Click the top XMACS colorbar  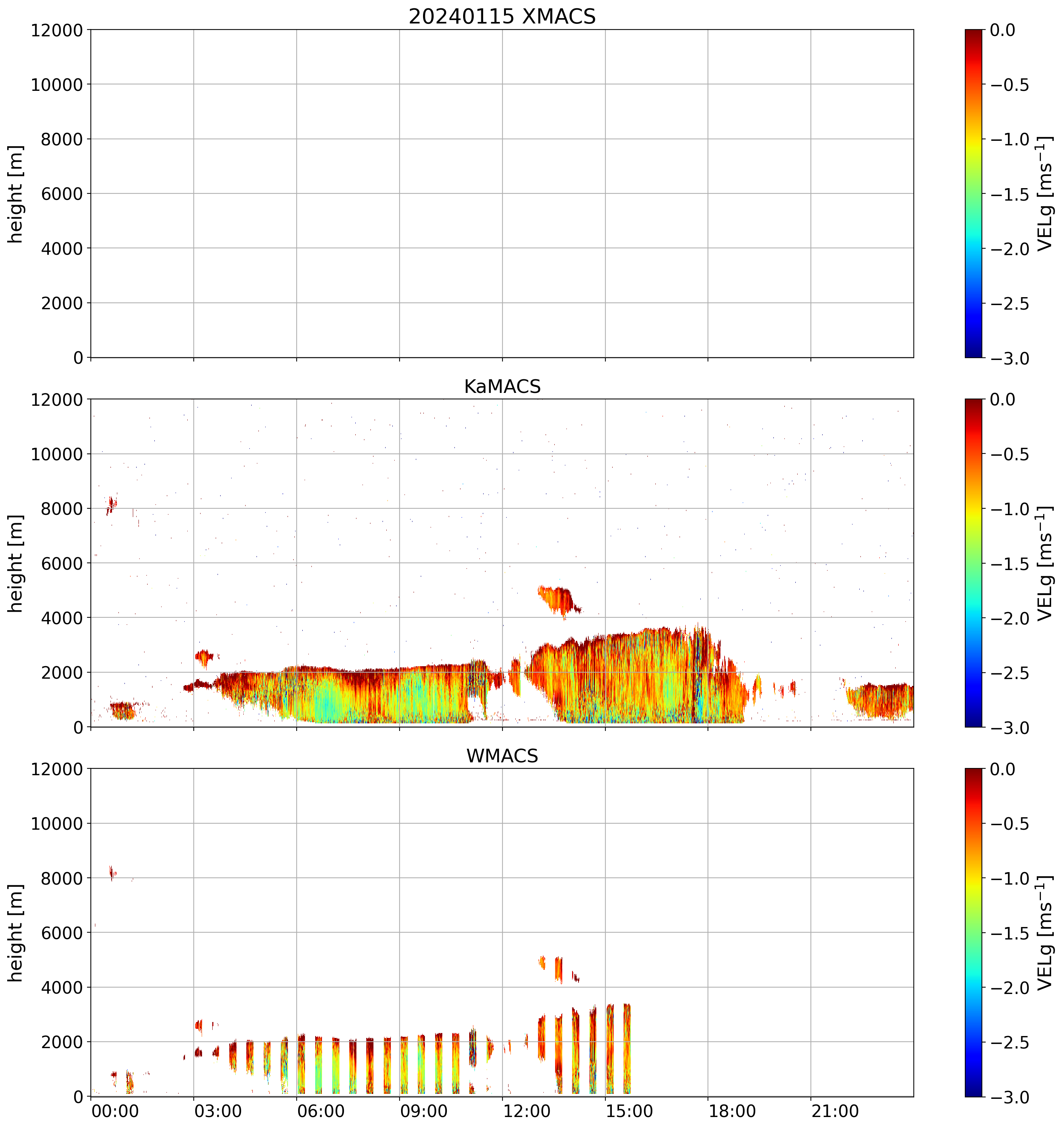coord(973,193)
